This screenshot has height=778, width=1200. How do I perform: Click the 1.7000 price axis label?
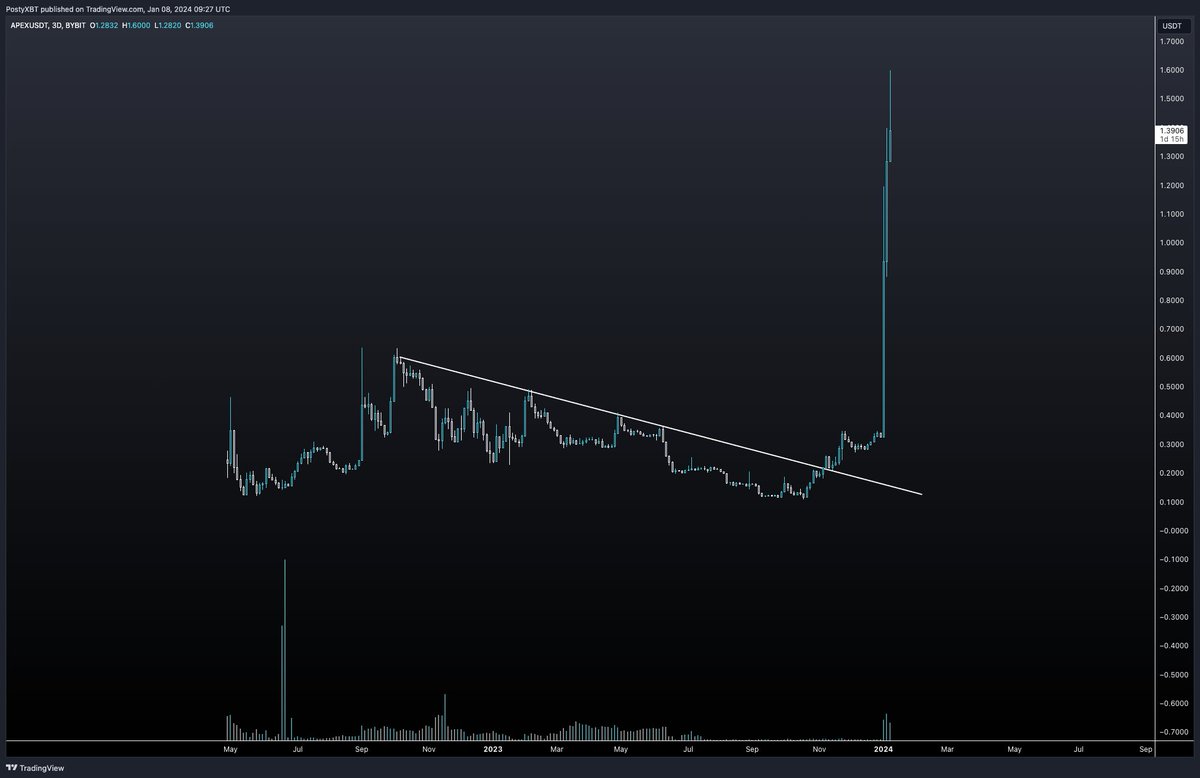(1171, 42)
